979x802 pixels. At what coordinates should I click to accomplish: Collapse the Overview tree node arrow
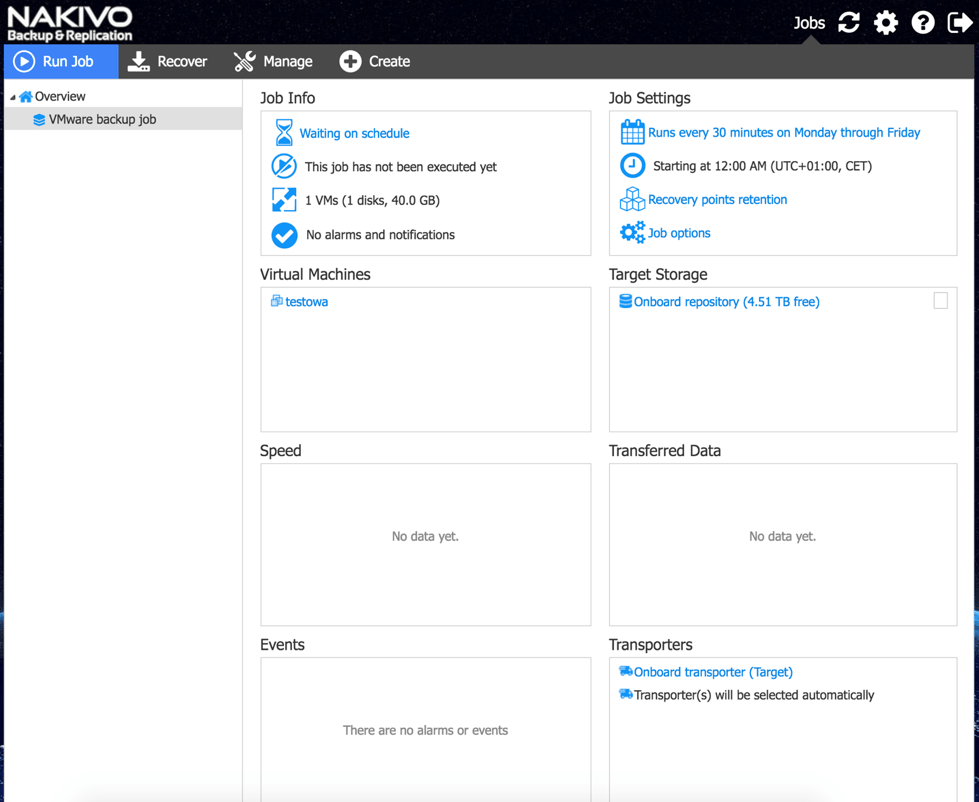click(x=13, y=97)
